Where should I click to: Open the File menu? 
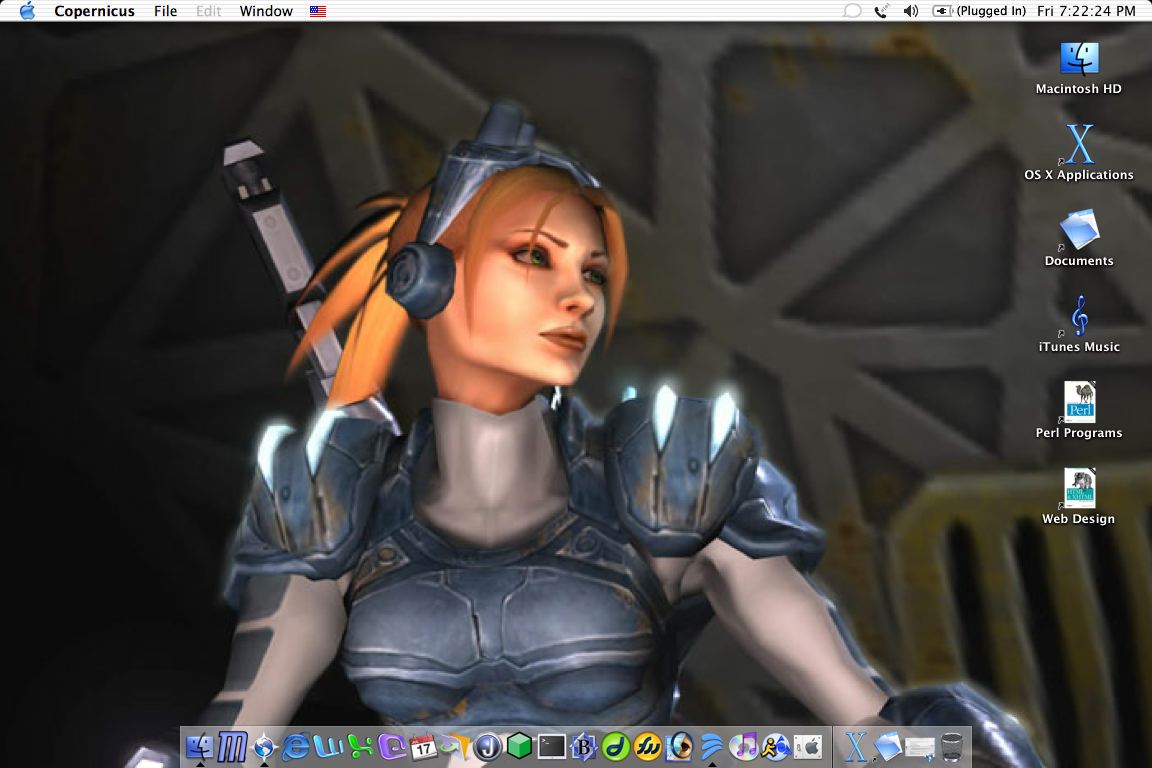tap(165, 11)
